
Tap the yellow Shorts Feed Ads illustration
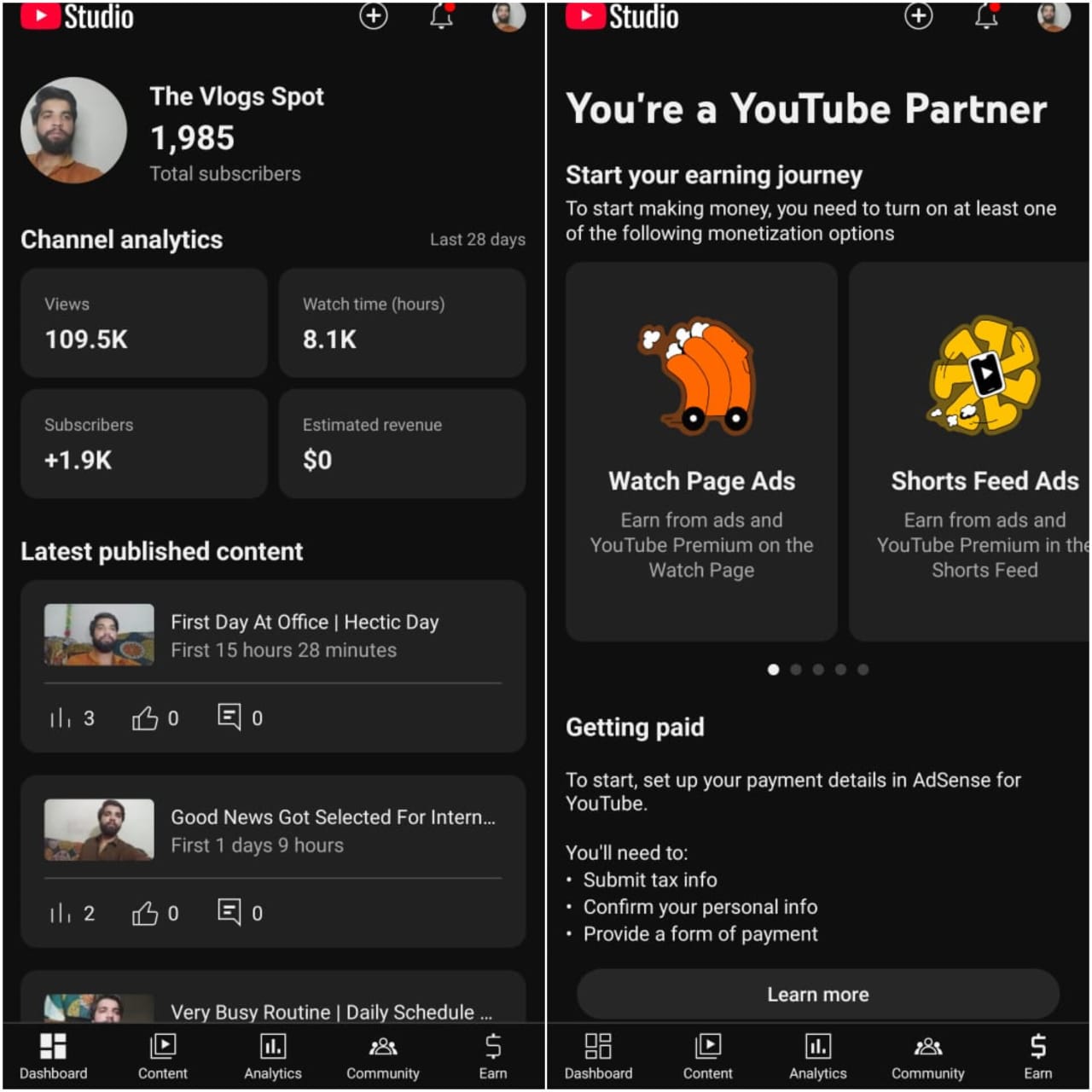[985, 375]
